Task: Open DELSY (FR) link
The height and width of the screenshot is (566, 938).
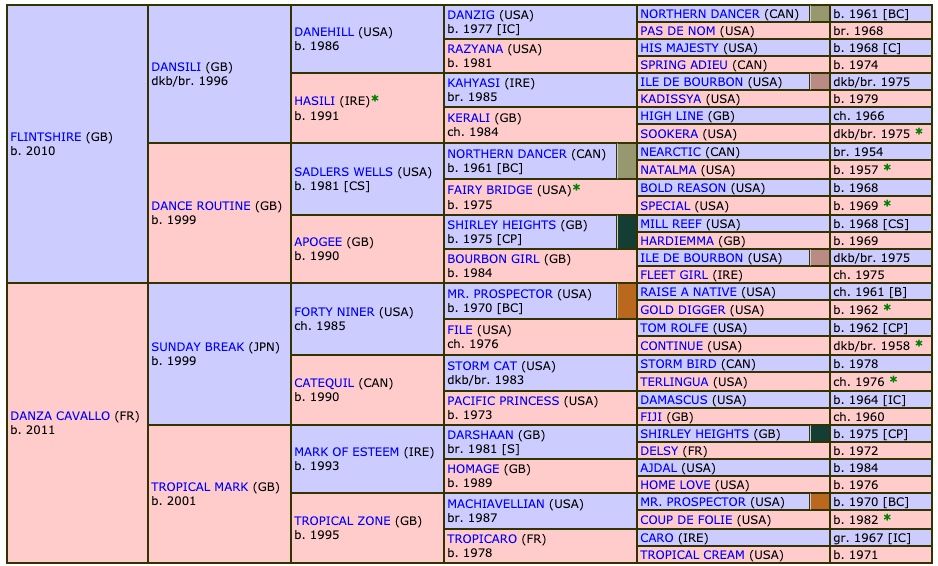Action: (x=659, y=451)
